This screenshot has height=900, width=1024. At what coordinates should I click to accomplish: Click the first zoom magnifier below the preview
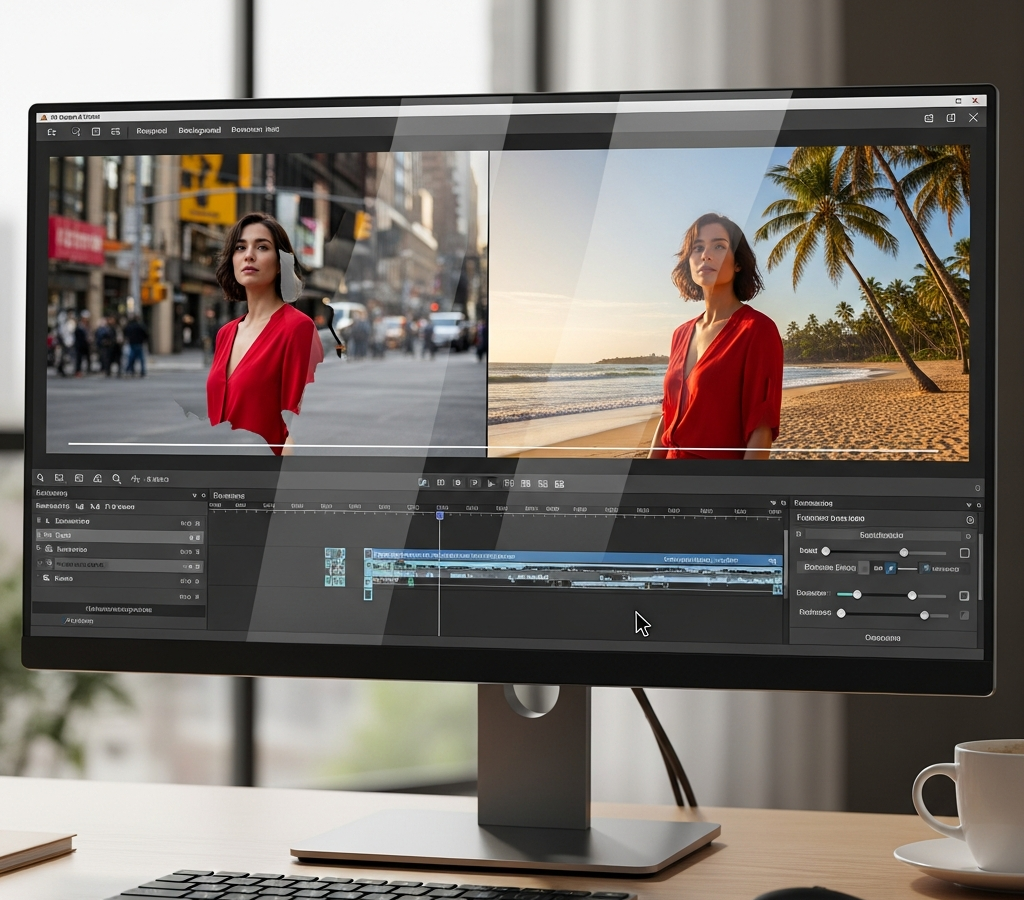tap(40, 478)
